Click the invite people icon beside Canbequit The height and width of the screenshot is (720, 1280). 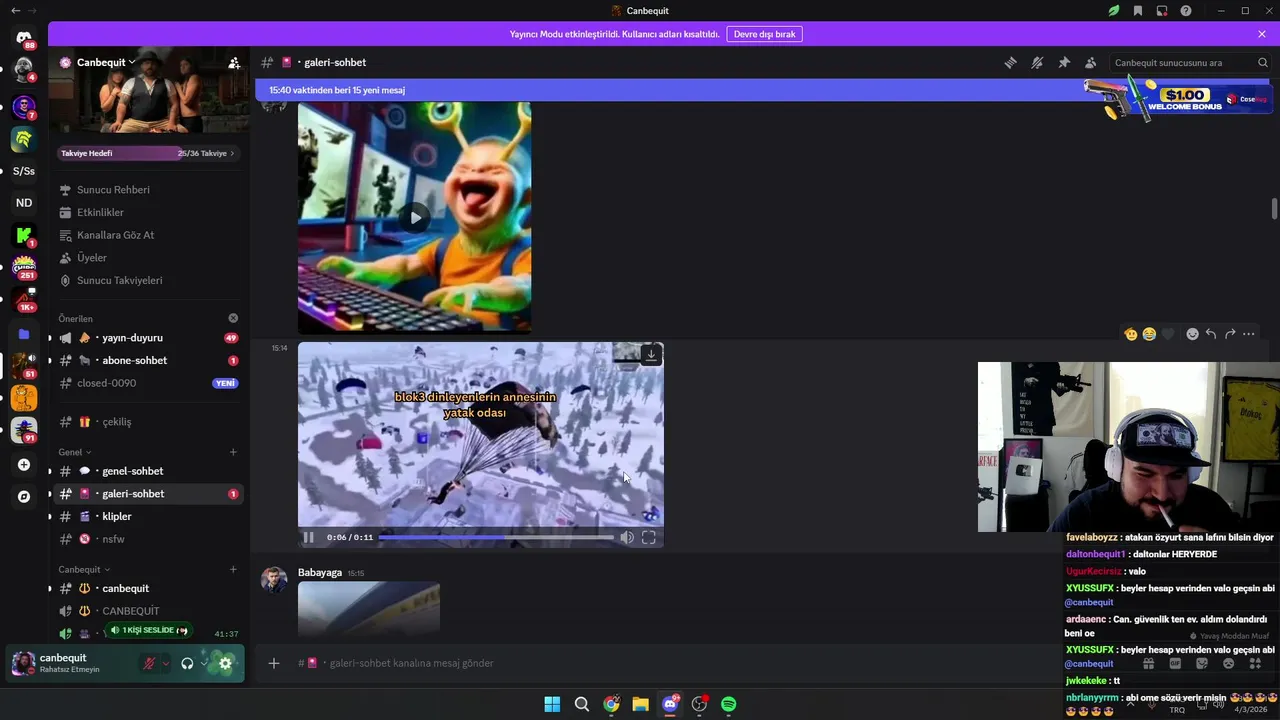click(x=234, y=63)
